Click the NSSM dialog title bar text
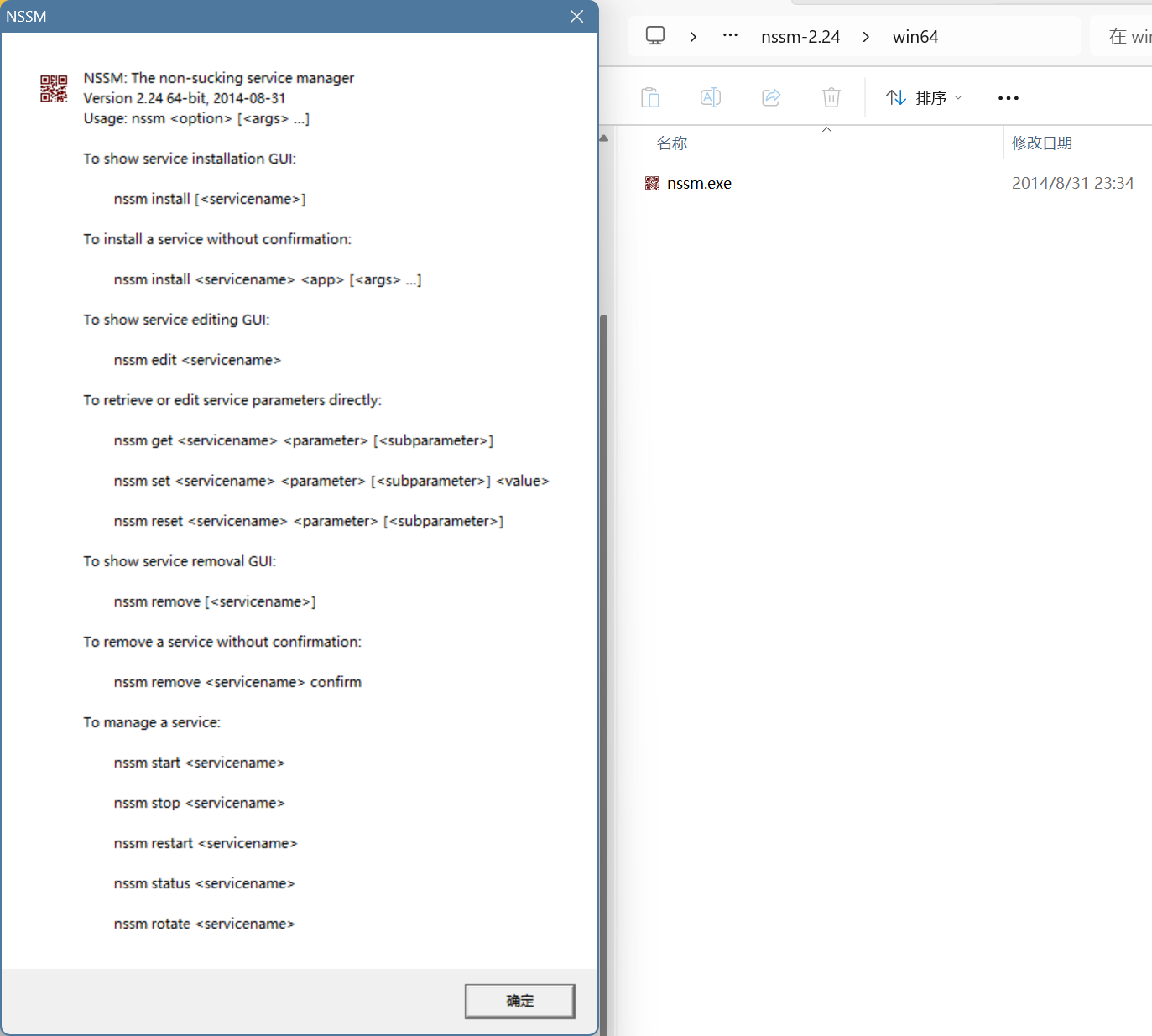Image resolution: width=1152 pixels, height=1036 pixels. (26, 17)
